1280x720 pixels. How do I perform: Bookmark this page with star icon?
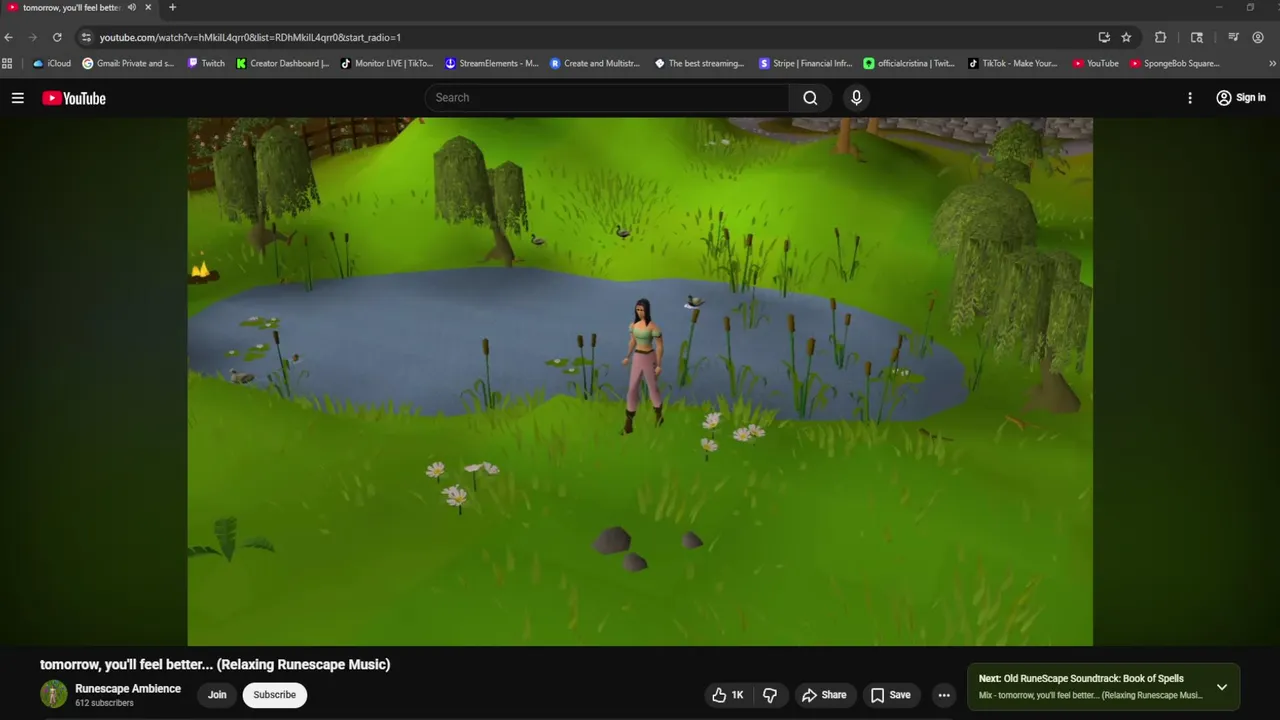1126,37
